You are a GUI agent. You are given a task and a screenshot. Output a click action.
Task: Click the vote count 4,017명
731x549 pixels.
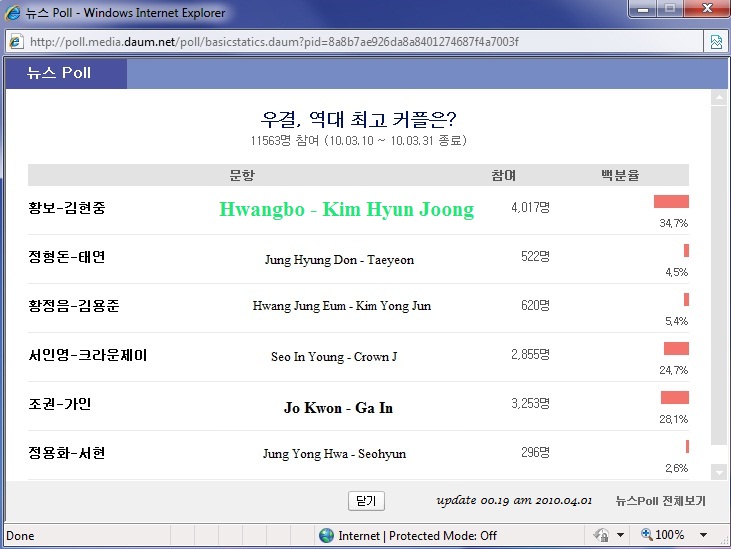point(531,207)
